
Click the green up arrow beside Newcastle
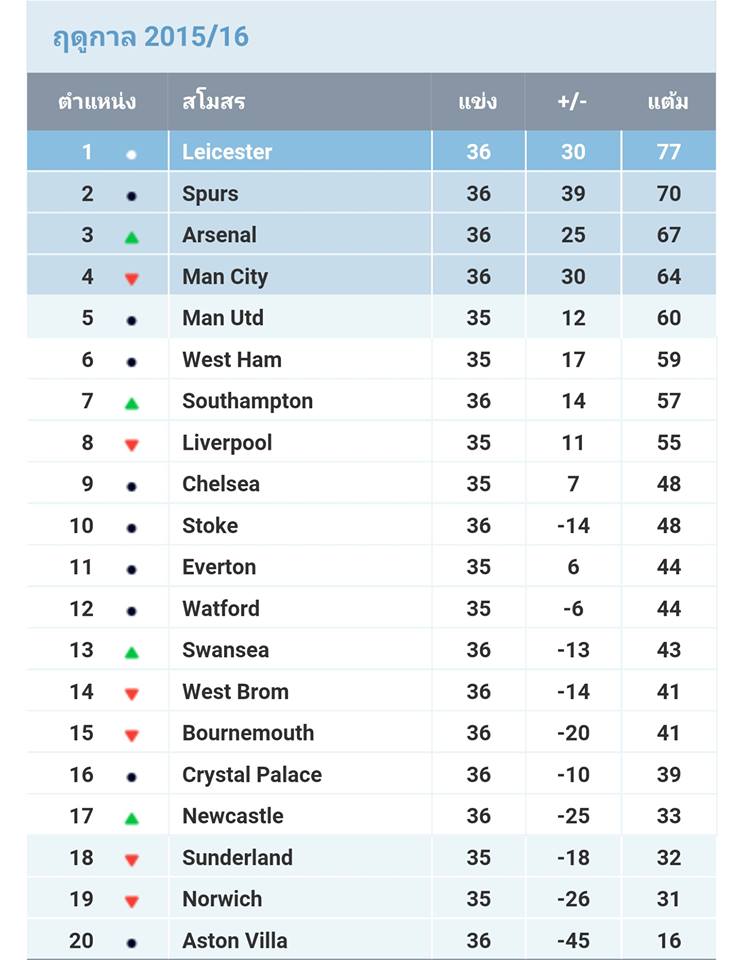click(x=132, y=819)
